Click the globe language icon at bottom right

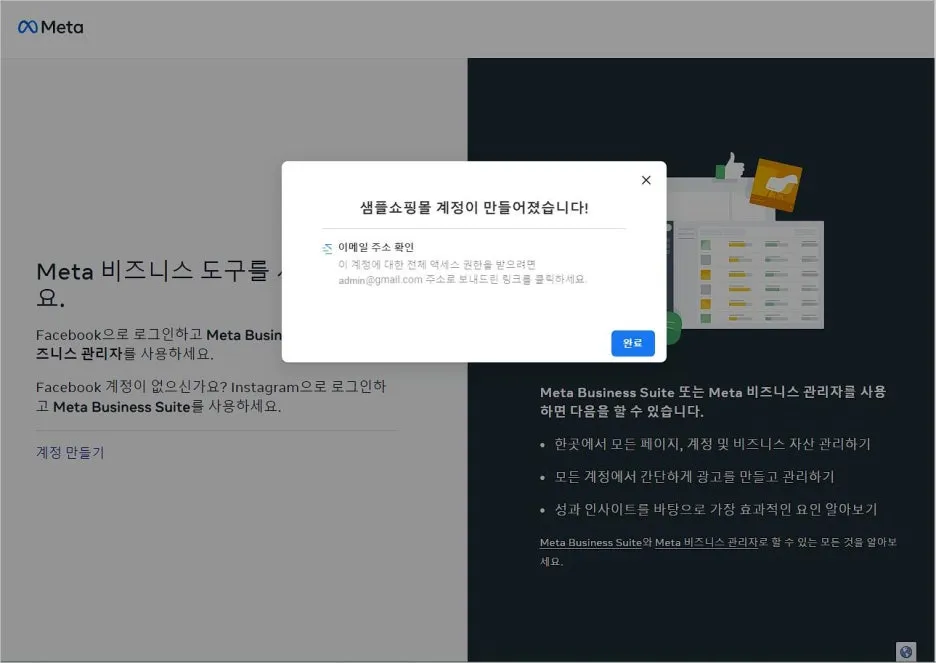click(x=906, y=652)
